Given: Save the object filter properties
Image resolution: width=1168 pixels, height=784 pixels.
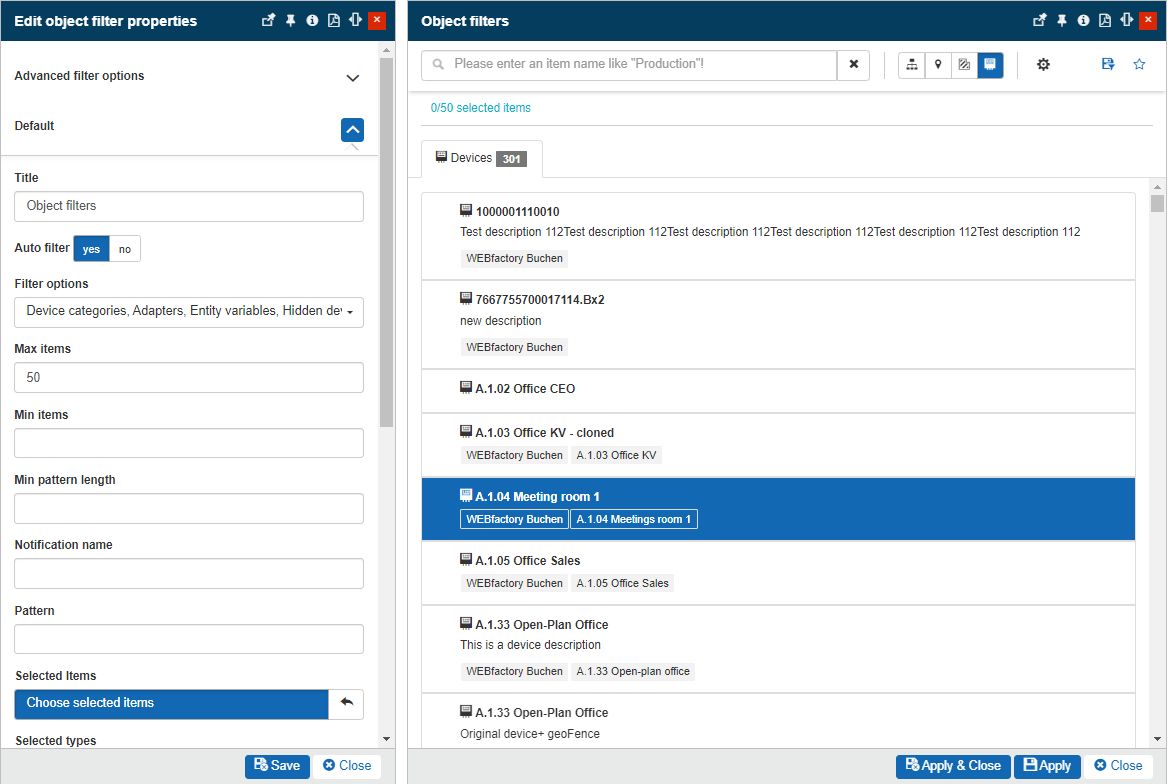Looking at the screenshot, I should [x=277, y=766].
